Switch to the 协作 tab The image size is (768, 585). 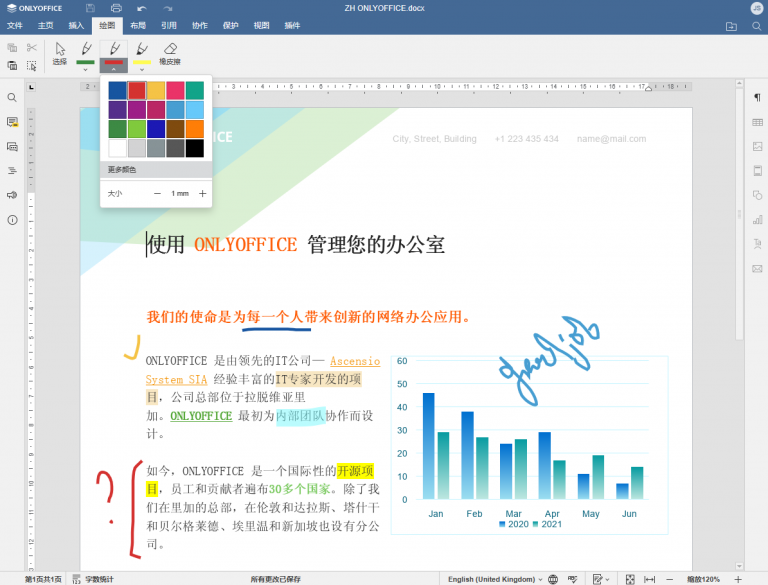(200, 25)
